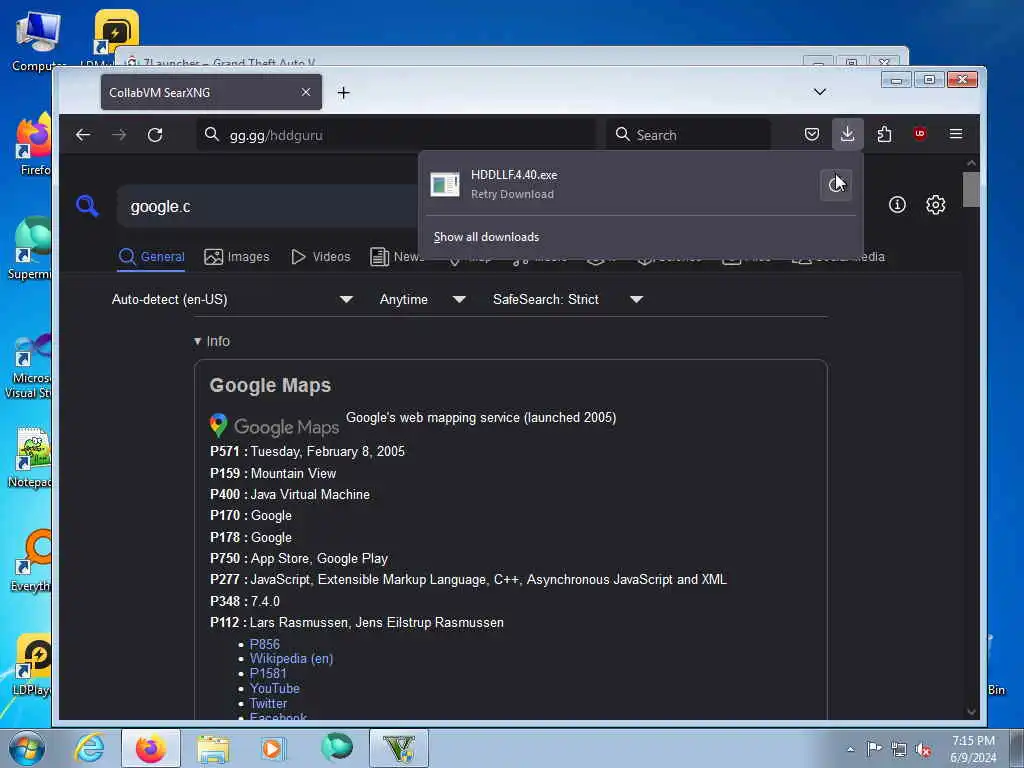Switch to the 7Launcher GTA V taskbar item
The image size is (1024, 768).
[399, 748]
